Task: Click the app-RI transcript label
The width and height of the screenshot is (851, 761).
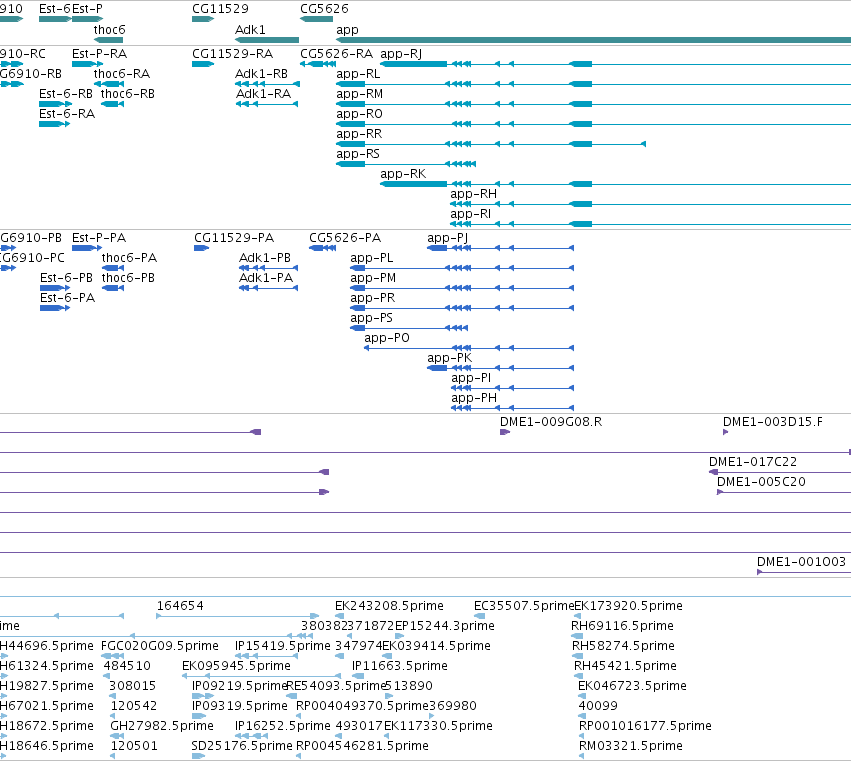Action: (x=470, y=215)
